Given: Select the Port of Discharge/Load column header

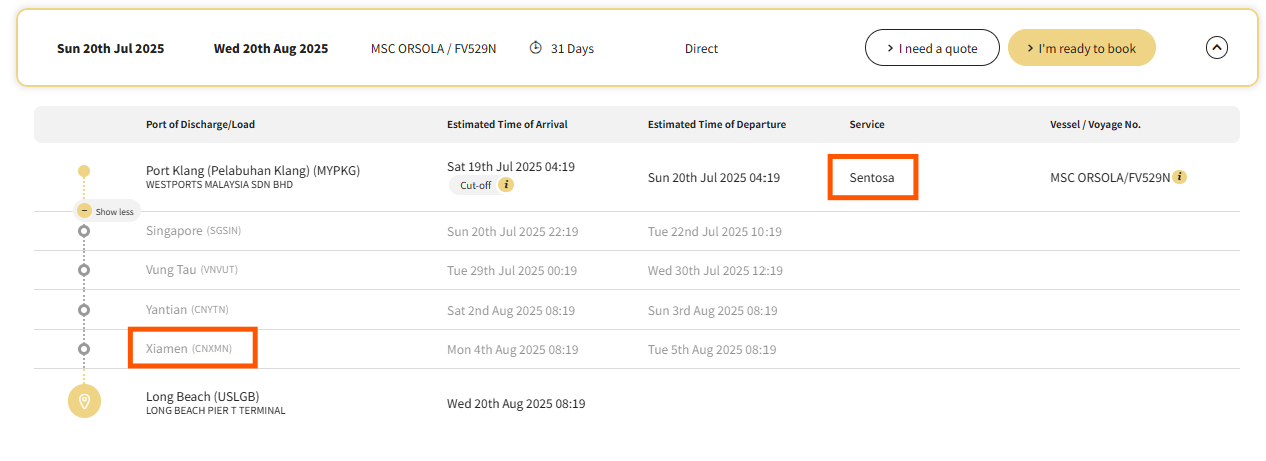Looking at the screenshot, I should coord(200,125).
